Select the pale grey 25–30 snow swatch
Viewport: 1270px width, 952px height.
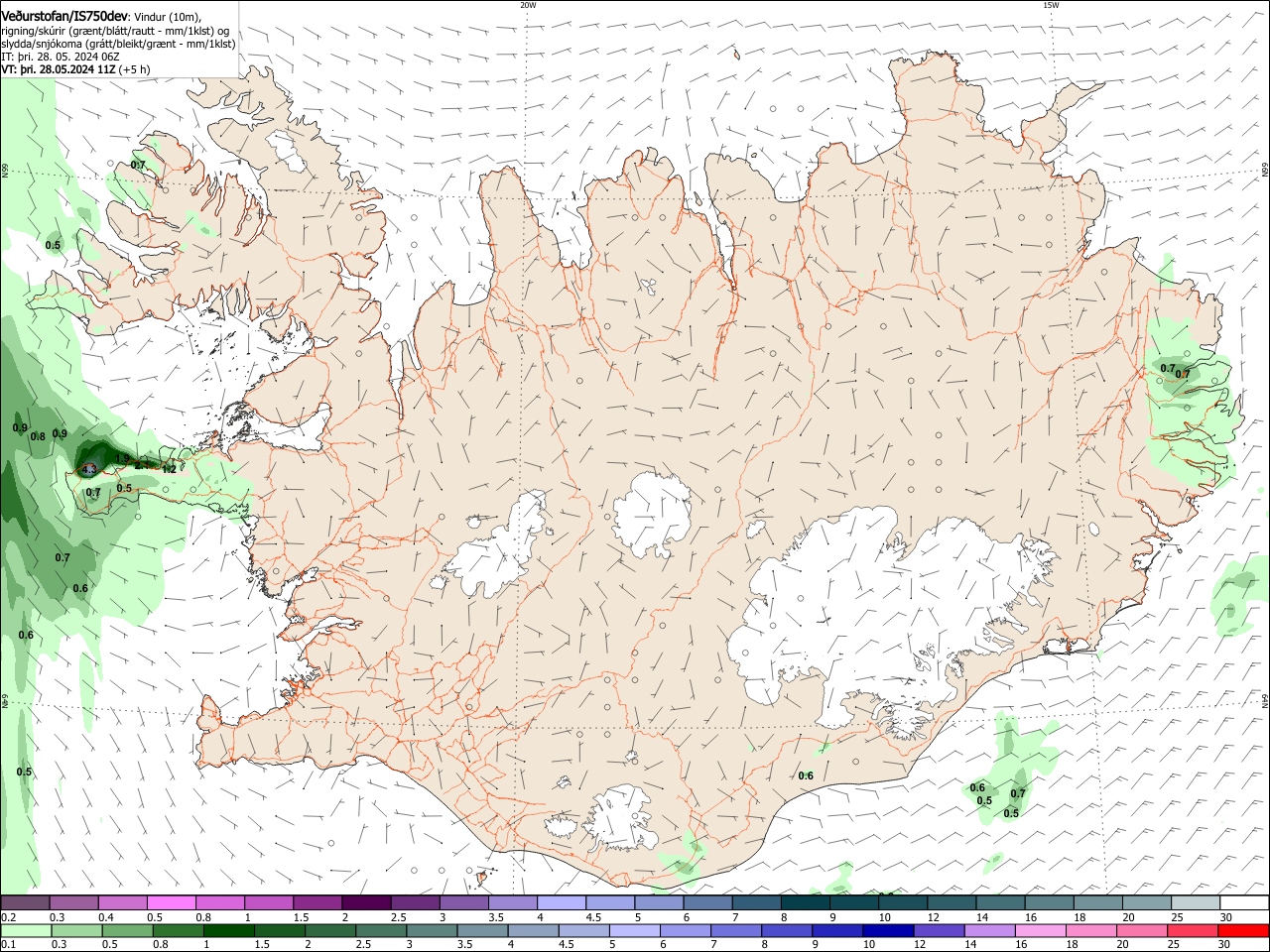[x=1196, y=903]
